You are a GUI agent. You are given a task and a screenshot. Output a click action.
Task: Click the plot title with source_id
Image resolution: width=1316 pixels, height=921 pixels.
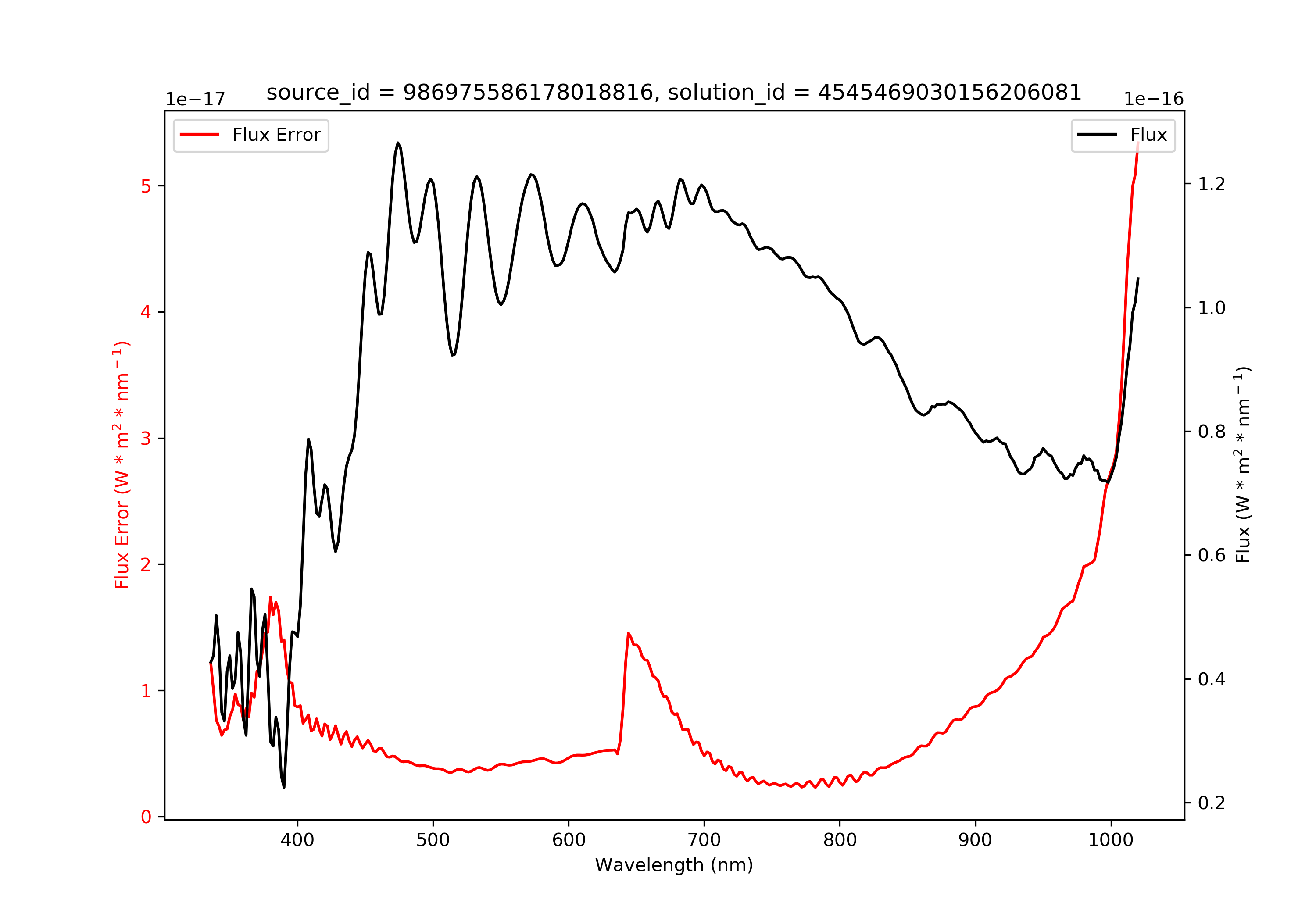tap(673, 92)
